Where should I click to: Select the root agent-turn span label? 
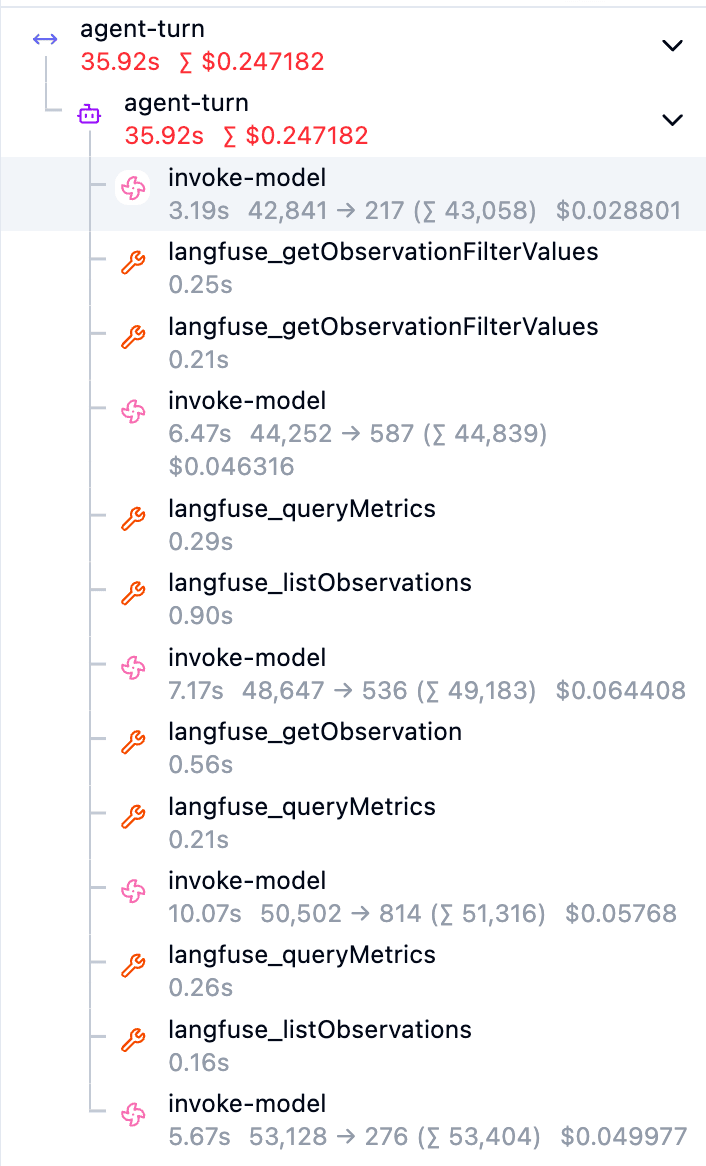(142, 29)
